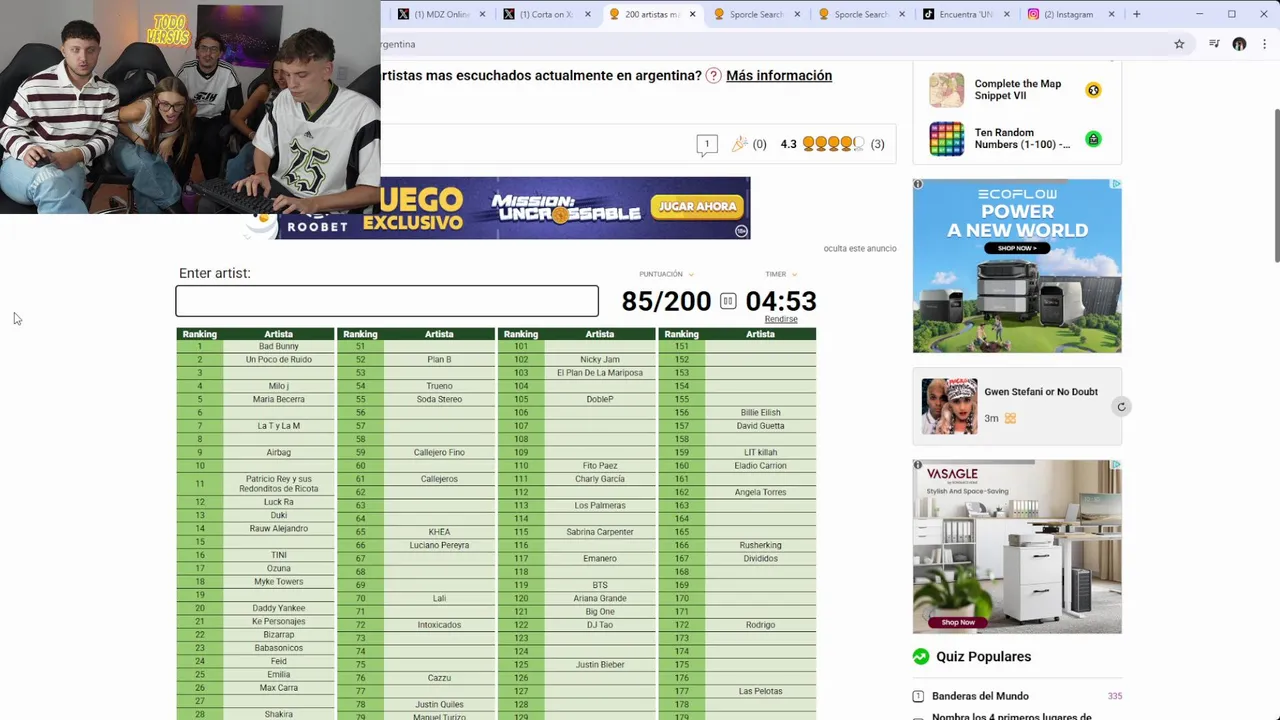Click the Quiz Populares heading

(x=983, y=657)
